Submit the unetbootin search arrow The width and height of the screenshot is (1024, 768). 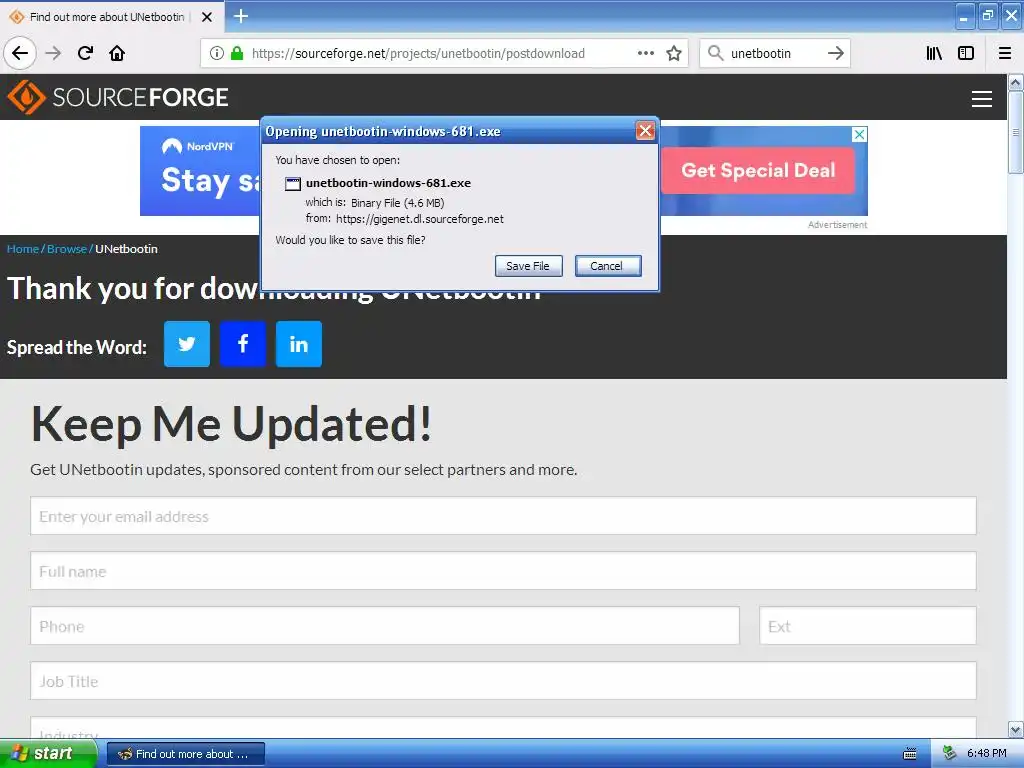point(836,53)
